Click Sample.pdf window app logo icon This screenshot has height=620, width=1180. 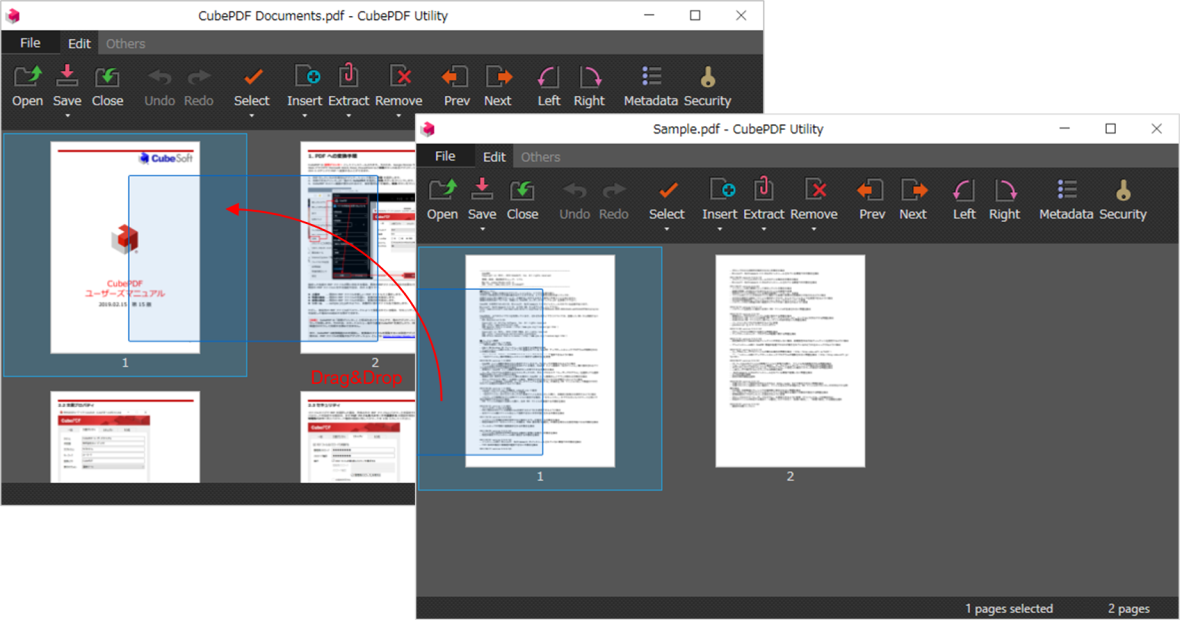428,129
